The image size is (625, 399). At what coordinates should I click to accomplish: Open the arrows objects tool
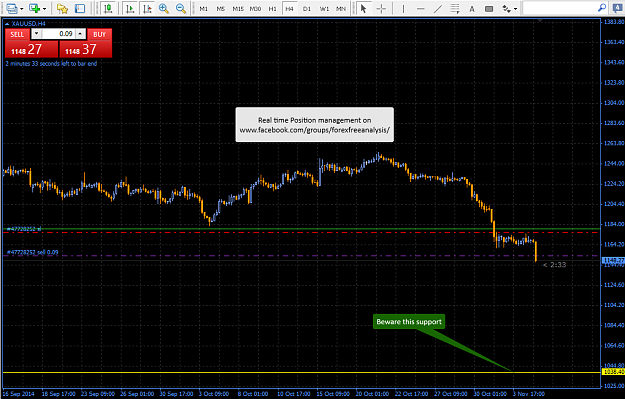pos(507,8)
